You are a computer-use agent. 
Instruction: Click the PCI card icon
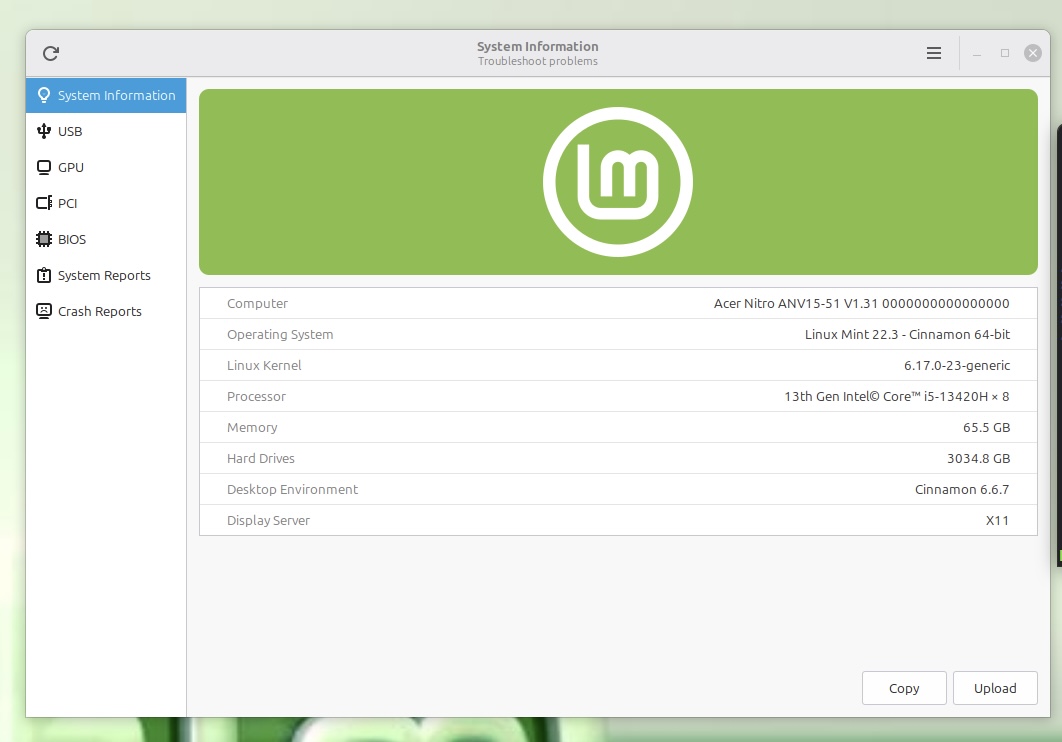[44, 203]
